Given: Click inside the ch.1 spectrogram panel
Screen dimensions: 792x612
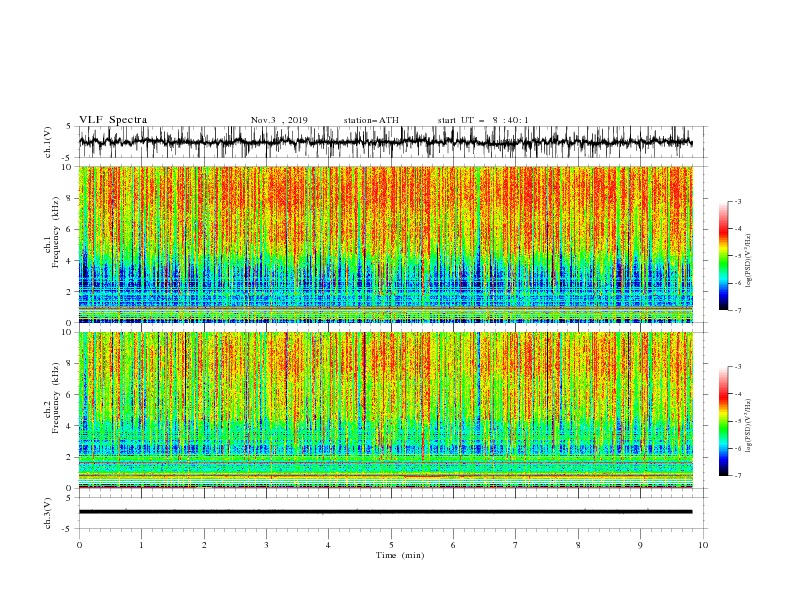Looking at the screenshot, I should point(385,244).
